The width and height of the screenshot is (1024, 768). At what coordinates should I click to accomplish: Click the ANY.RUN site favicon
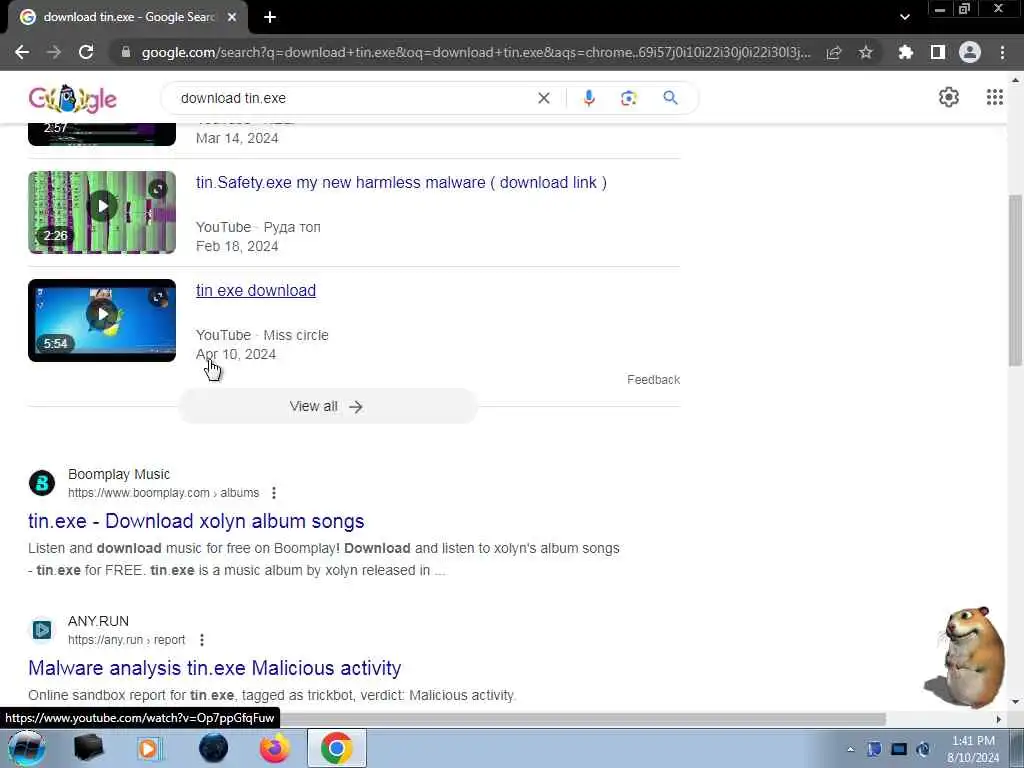pos(42,630)
